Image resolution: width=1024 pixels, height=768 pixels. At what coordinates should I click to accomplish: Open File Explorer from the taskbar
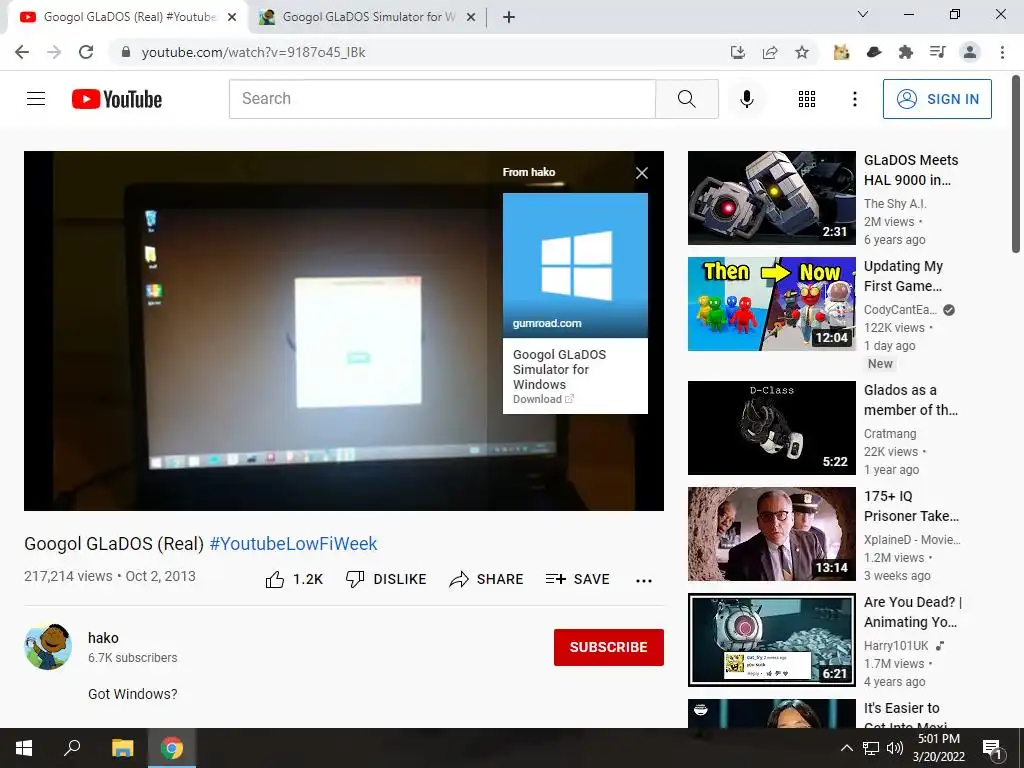coord(122,748)
